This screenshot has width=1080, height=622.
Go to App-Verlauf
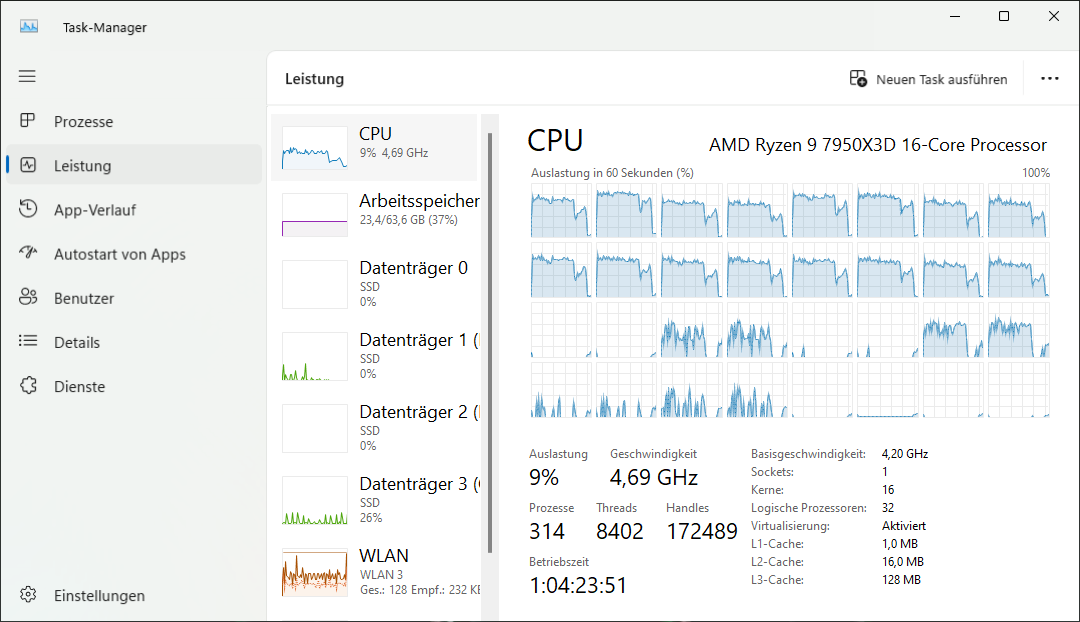tap(134, 209)
